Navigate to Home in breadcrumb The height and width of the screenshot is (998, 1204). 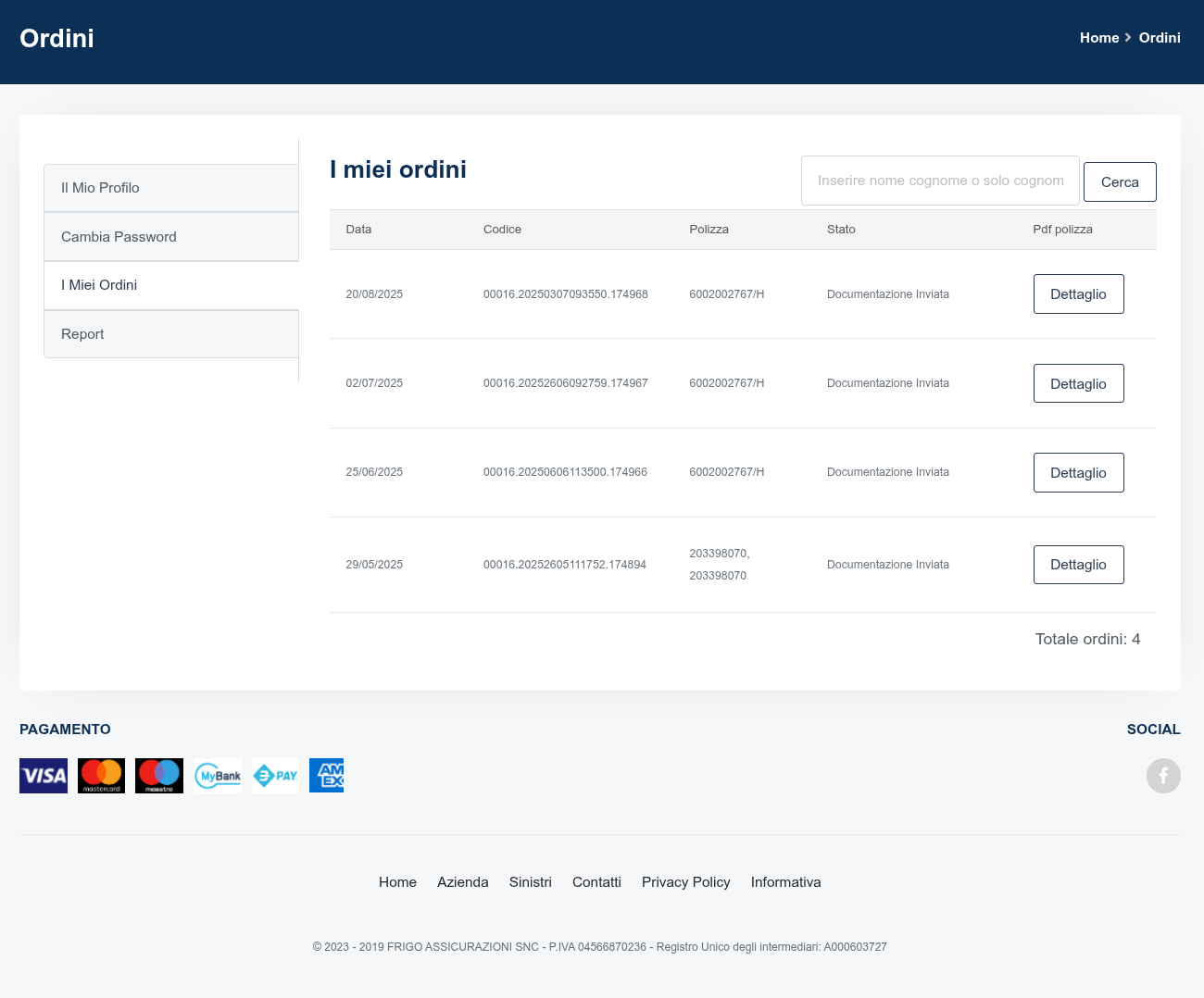1099,38
